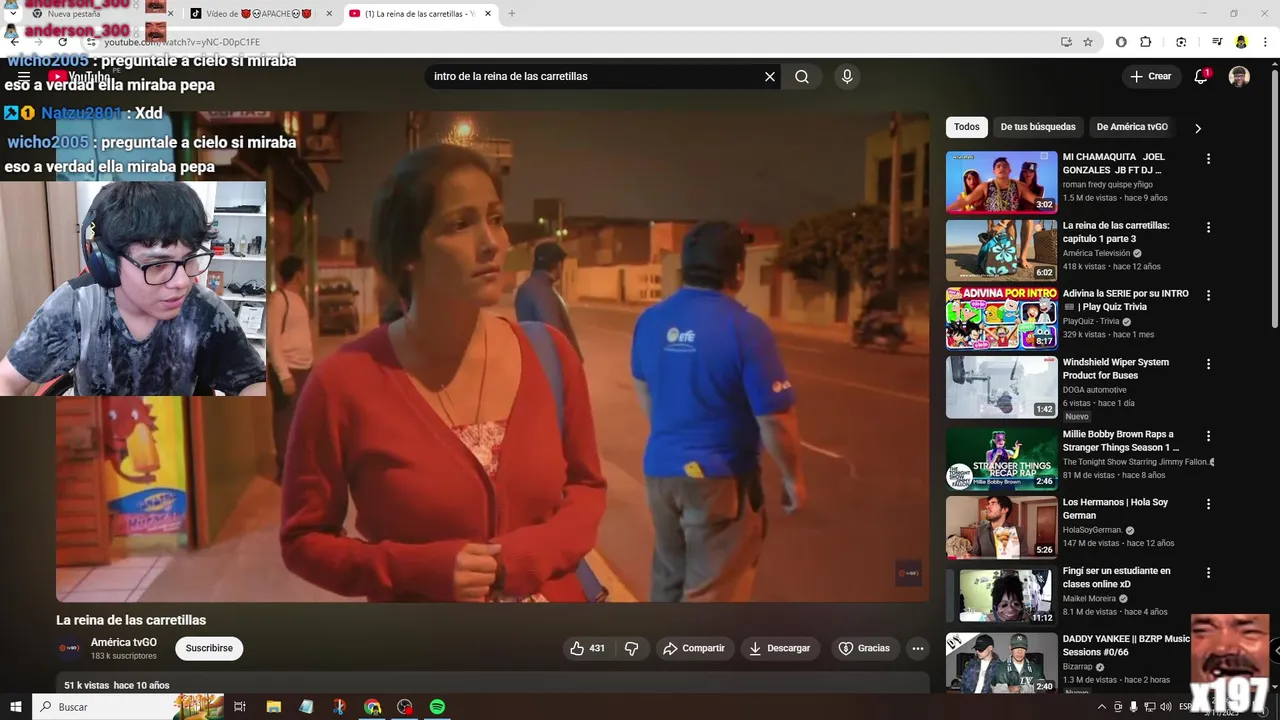Open options for Fingí ser un estudiante video
This screenshot has width=1280, height=720.
(1208, 573)
